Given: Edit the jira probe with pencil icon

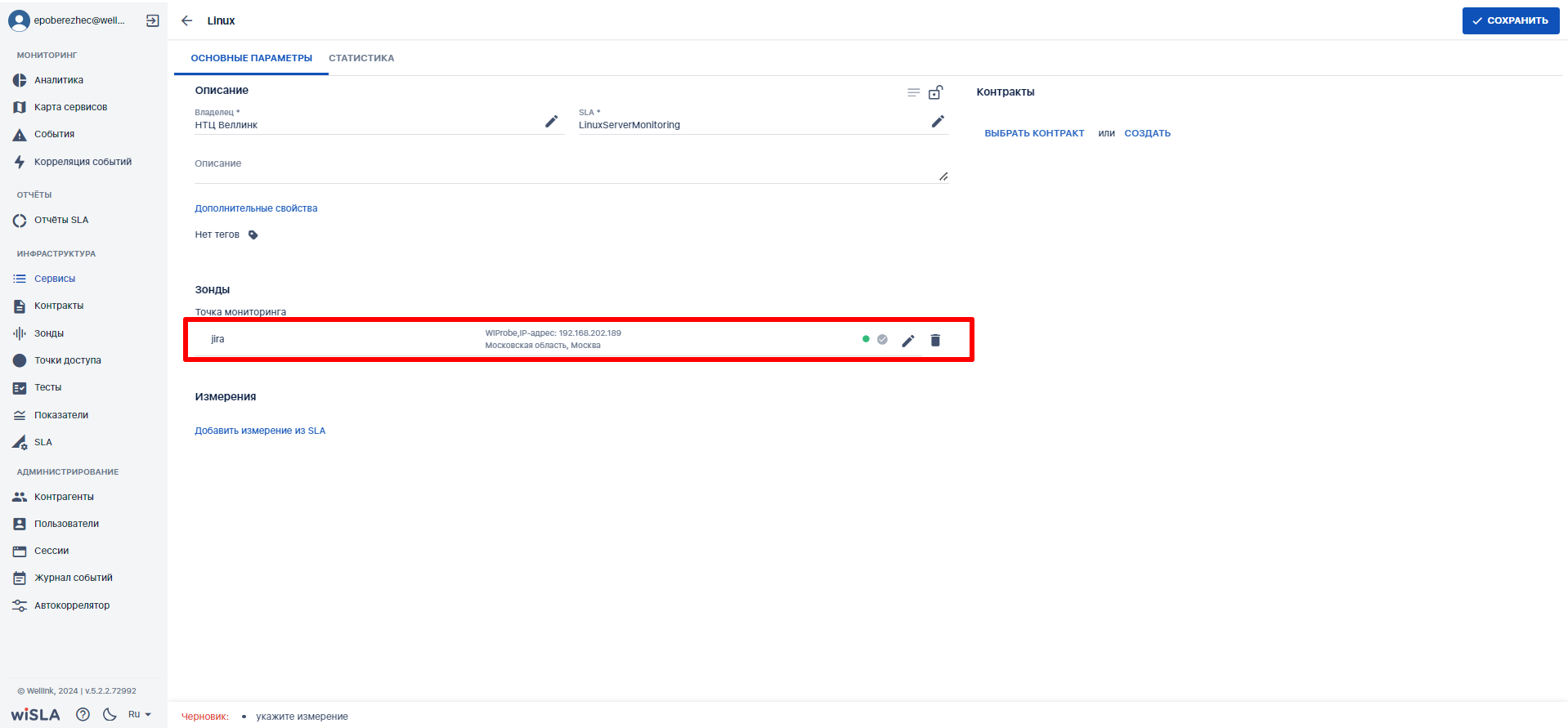Looking at the screenshot, I should click(908, 341).
